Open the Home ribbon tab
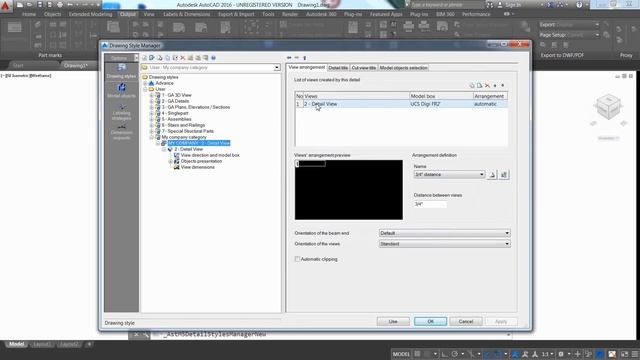Image resolution: width=640 pixels, height=360 pixels. 29,14
